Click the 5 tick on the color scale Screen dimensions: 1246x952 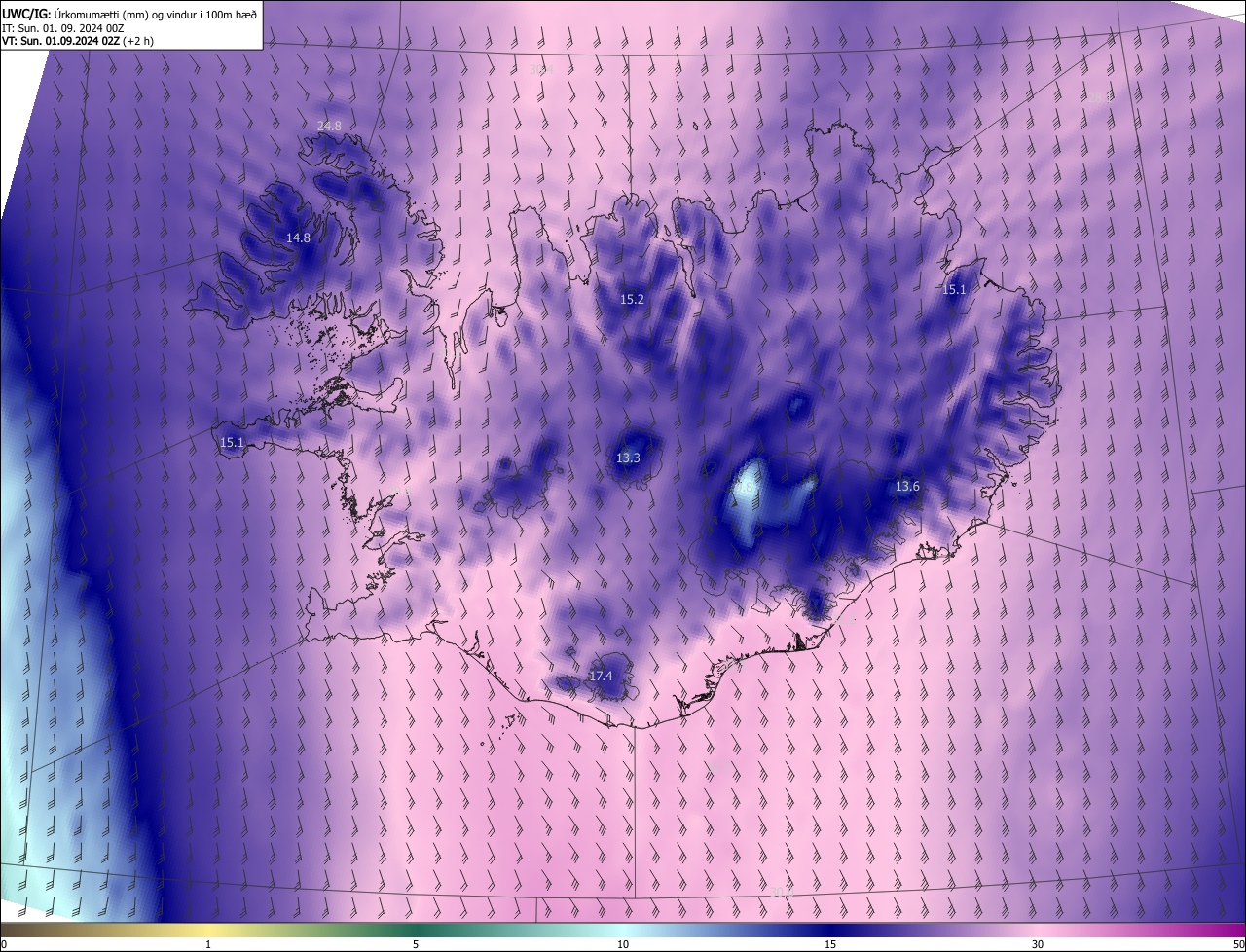[x=416, y=945]
